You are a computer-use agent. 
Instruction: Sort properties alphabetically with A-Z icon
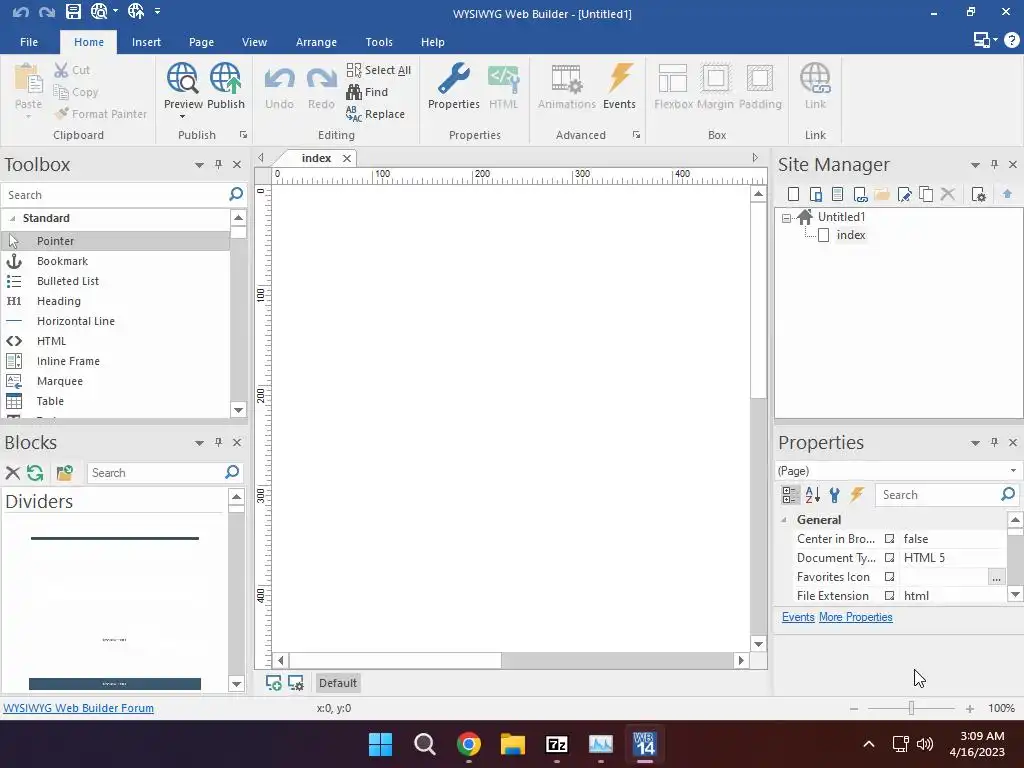click(812, 494)
